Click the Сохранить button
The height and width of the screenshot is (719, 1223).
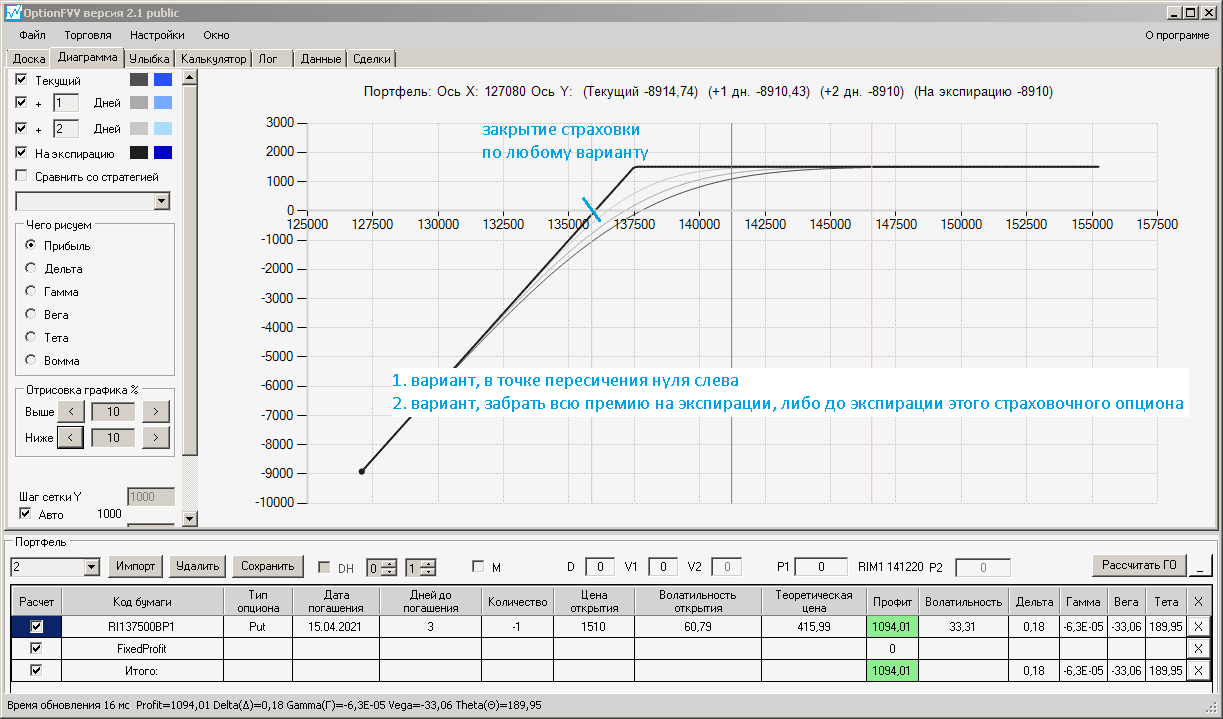pos(268,566)
